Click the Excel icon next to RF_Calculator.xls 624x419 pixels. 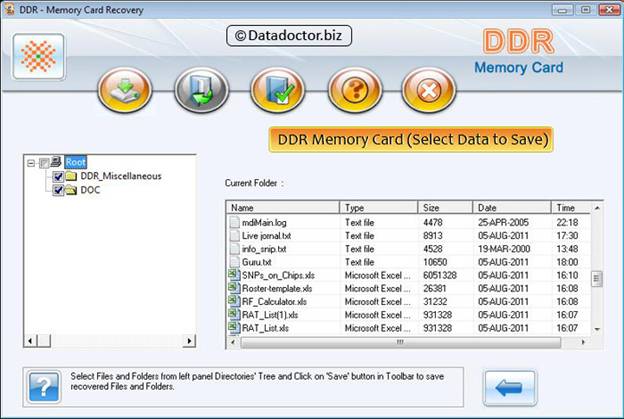tap(234, 301)
